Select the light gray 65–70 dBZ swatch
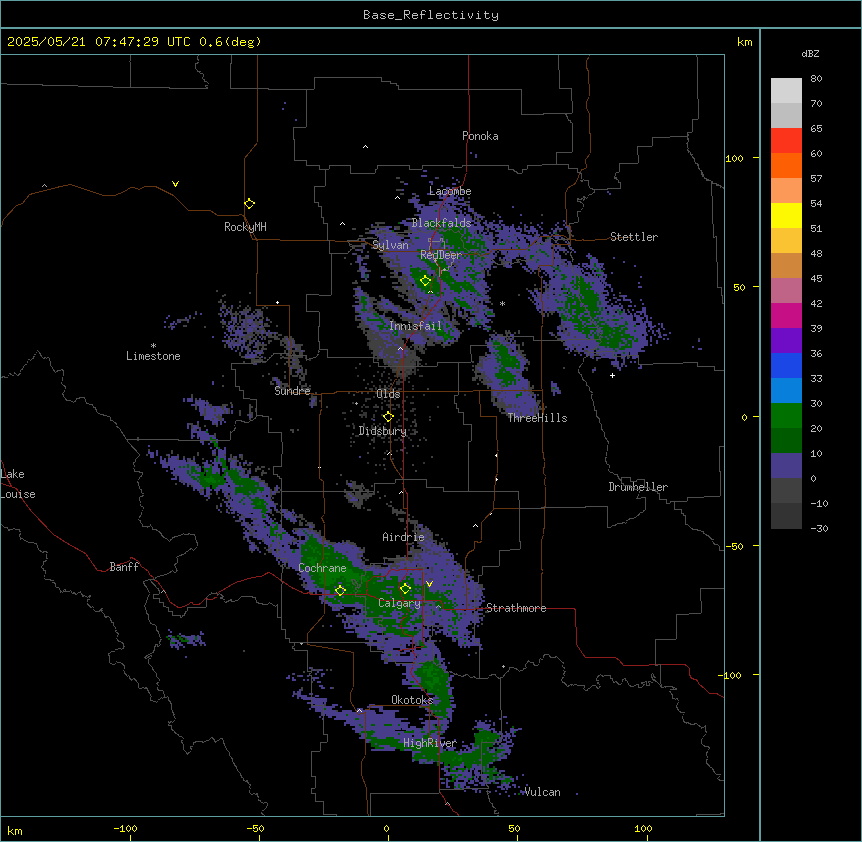This screenshot has width=862, height=842. pos(786,115)
